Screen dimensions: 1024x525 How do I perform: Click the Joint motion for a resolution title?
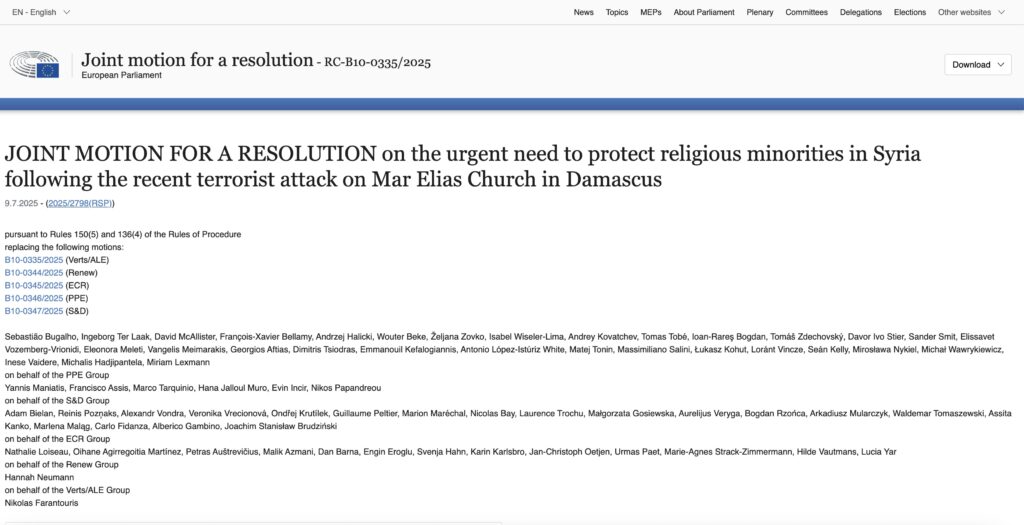(x=197, y=60)
